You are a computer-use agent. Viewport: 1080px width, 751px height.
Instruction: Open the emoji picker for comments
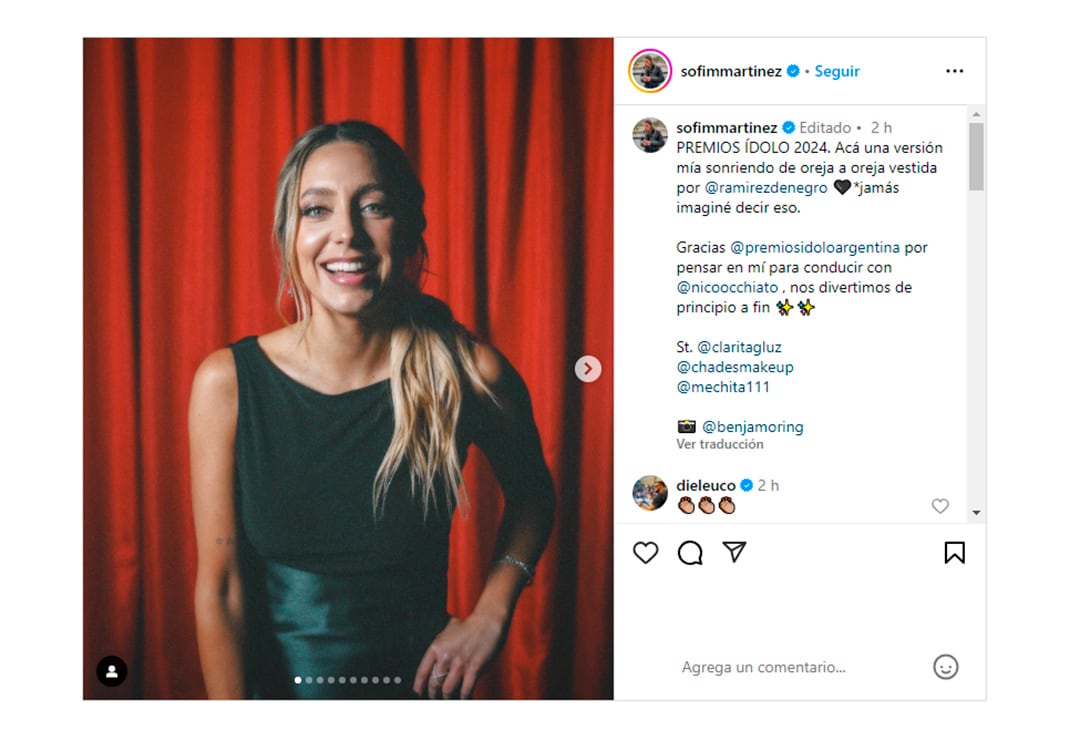click(x=945, y=667)
